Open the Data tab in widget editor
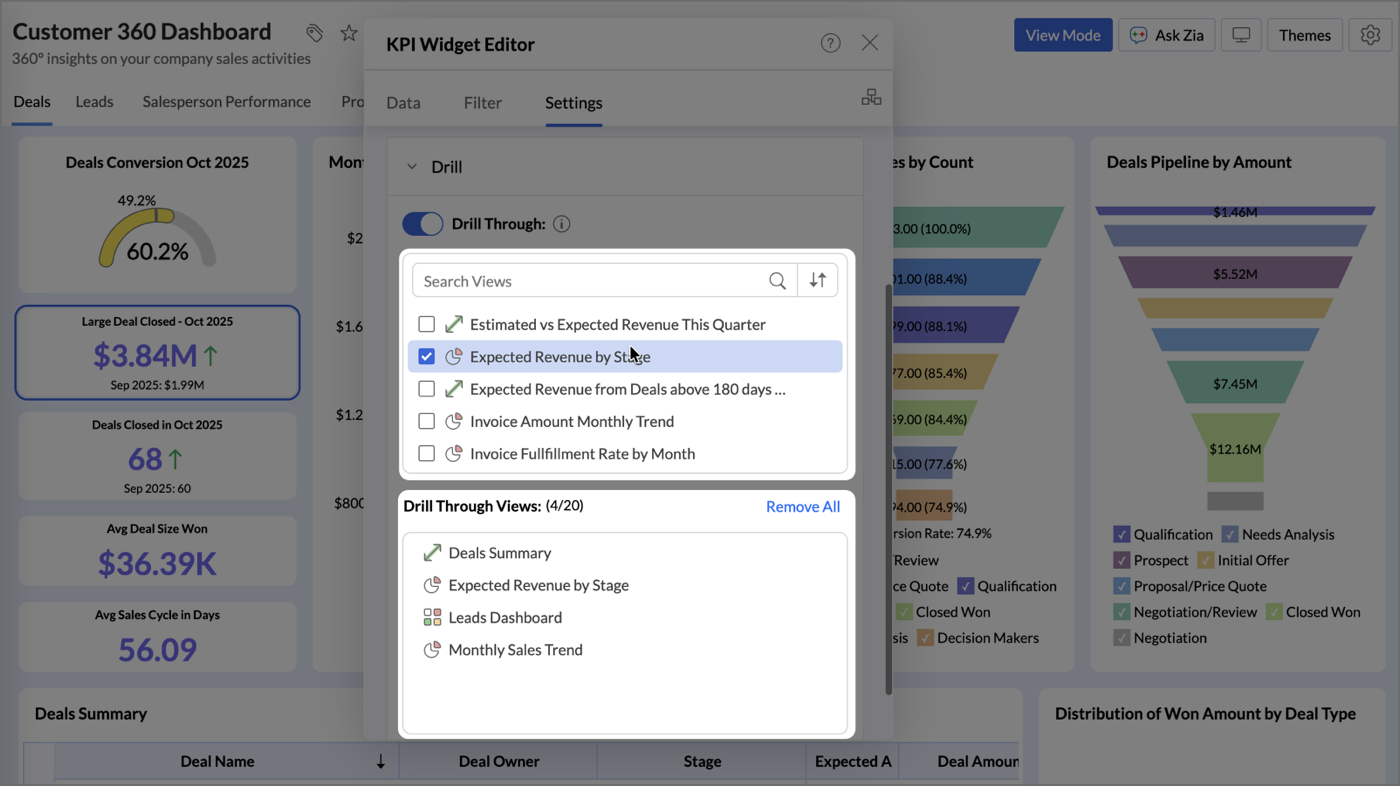The height and width of the screenshot is (786, 1400). (x=403, y=103)
